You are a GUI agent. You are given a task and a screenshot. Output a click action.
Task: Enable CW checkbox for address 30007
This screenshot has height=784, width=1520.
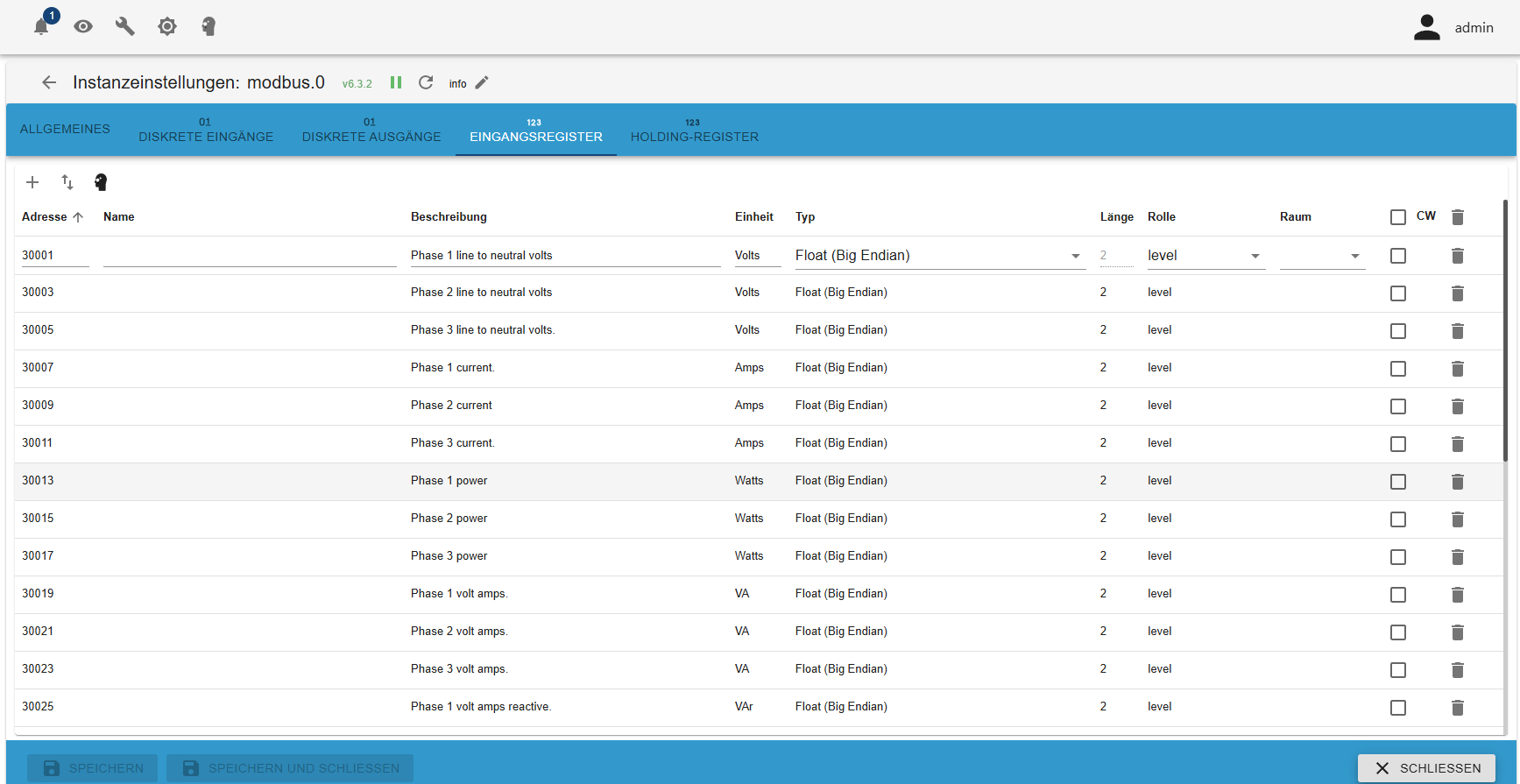pos(1397,369)
